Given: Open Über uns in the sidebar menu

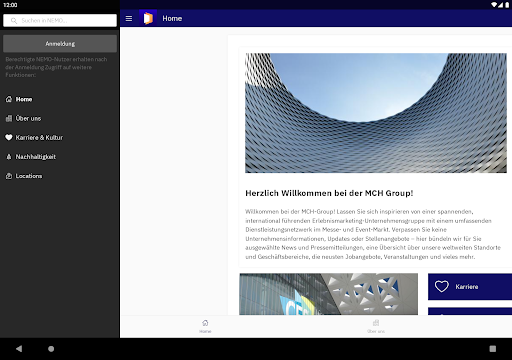Looking at the screenshot, I should click(x=60, y=118).
